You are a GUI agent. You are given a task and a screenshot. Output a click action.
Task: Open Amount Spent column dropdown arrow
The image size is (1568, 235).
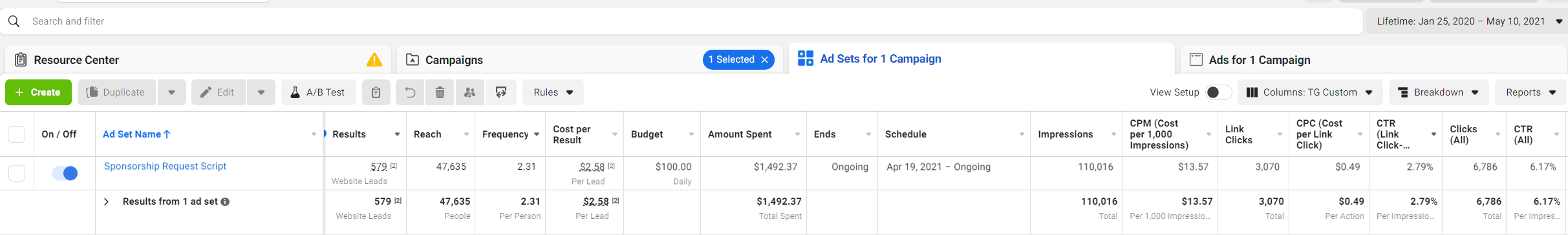797,134
